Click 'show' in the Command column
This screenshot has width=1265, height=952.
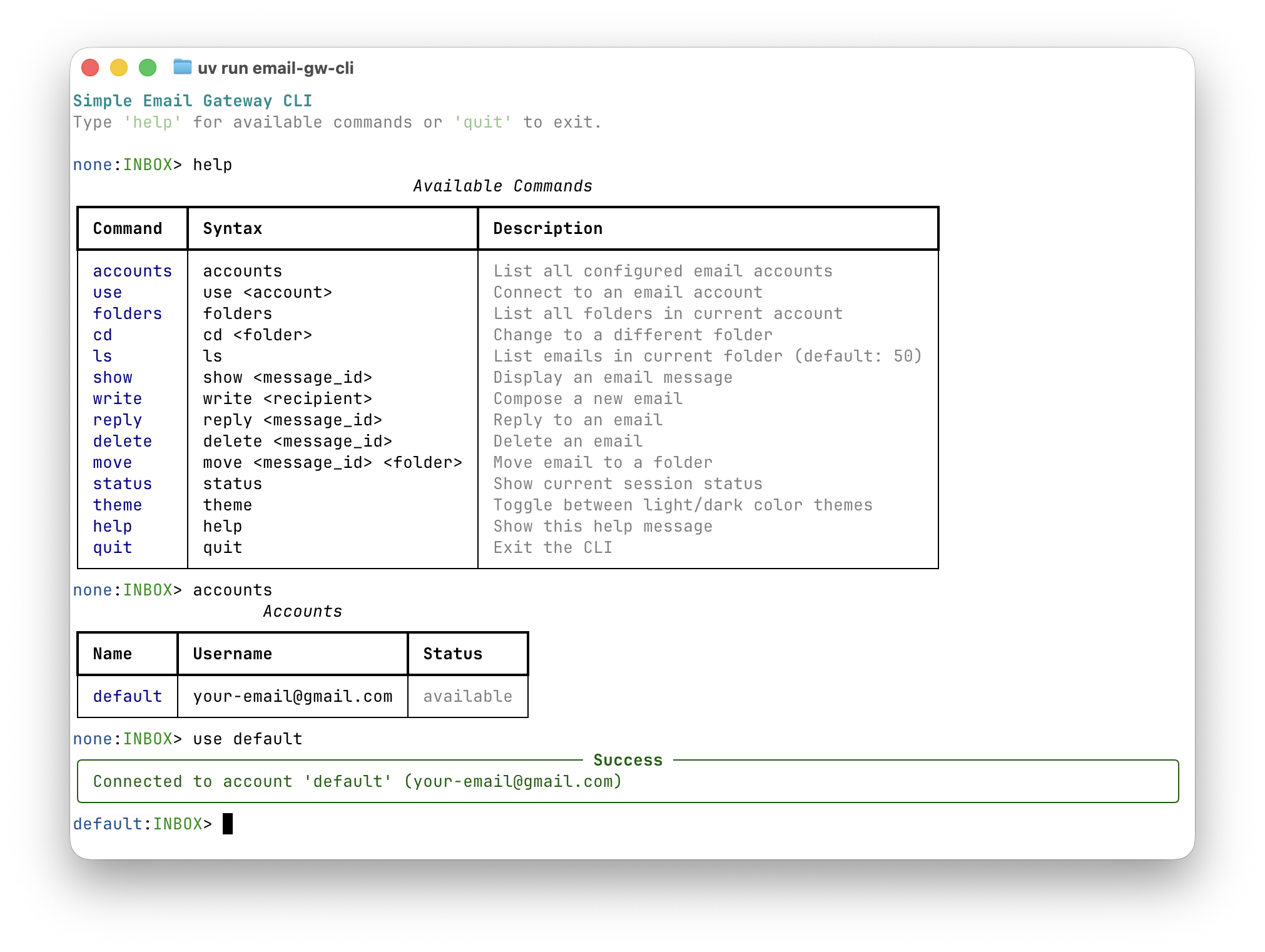click(x=113, y=377)
